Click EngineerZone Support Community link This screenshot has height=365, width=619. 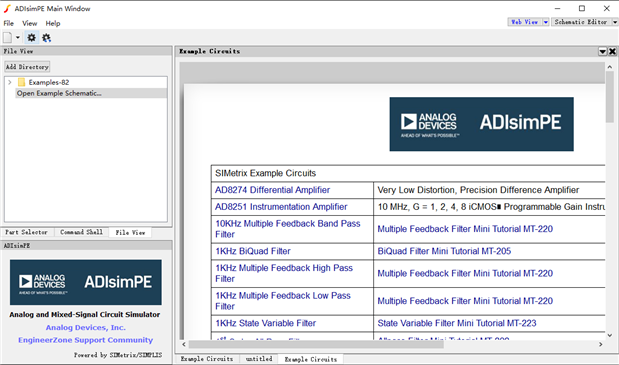point(85,340)
